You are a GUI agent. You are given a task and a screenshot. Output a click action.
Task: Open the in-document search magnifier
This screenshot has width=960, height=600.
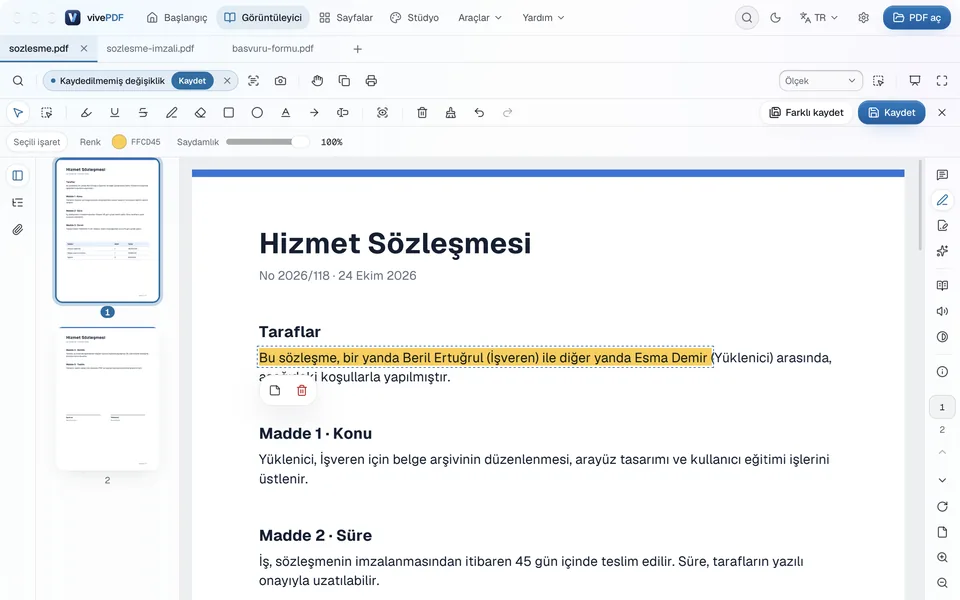(x=18, y=81)
